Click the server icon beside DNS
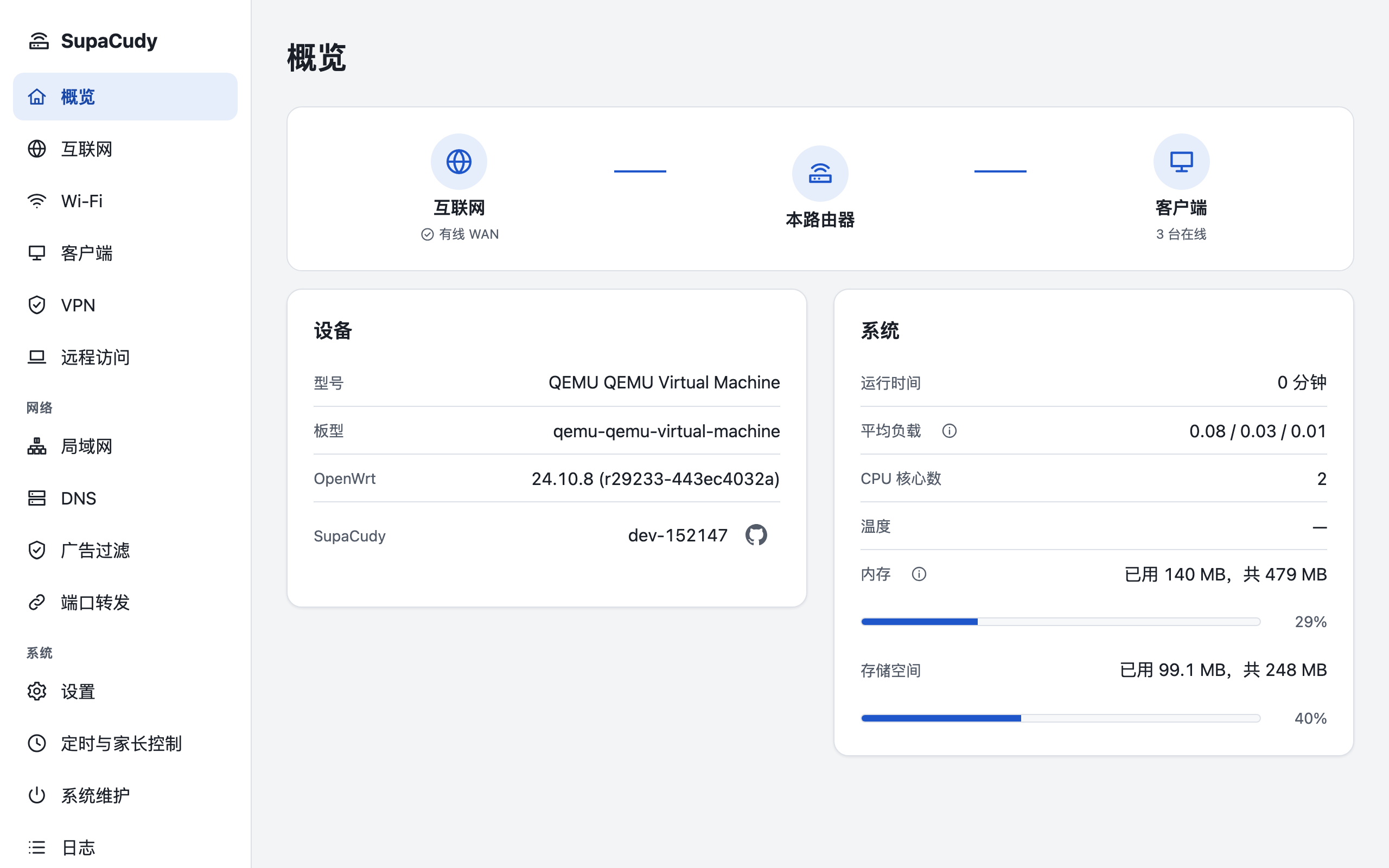The height and width of the screenshot is (868, 1389). coord(37,497)
